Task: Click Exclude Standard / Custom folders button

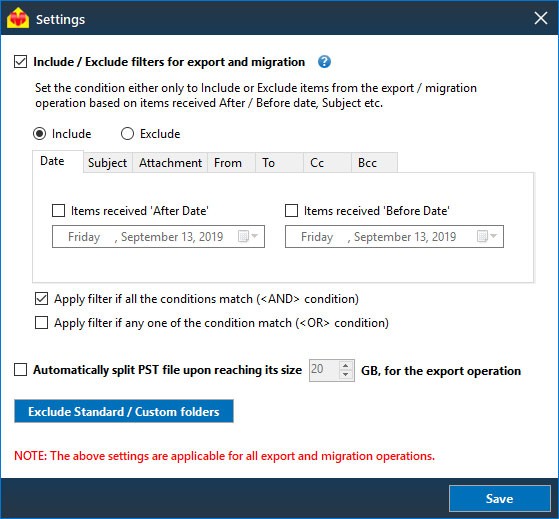Action: (124, 411)
